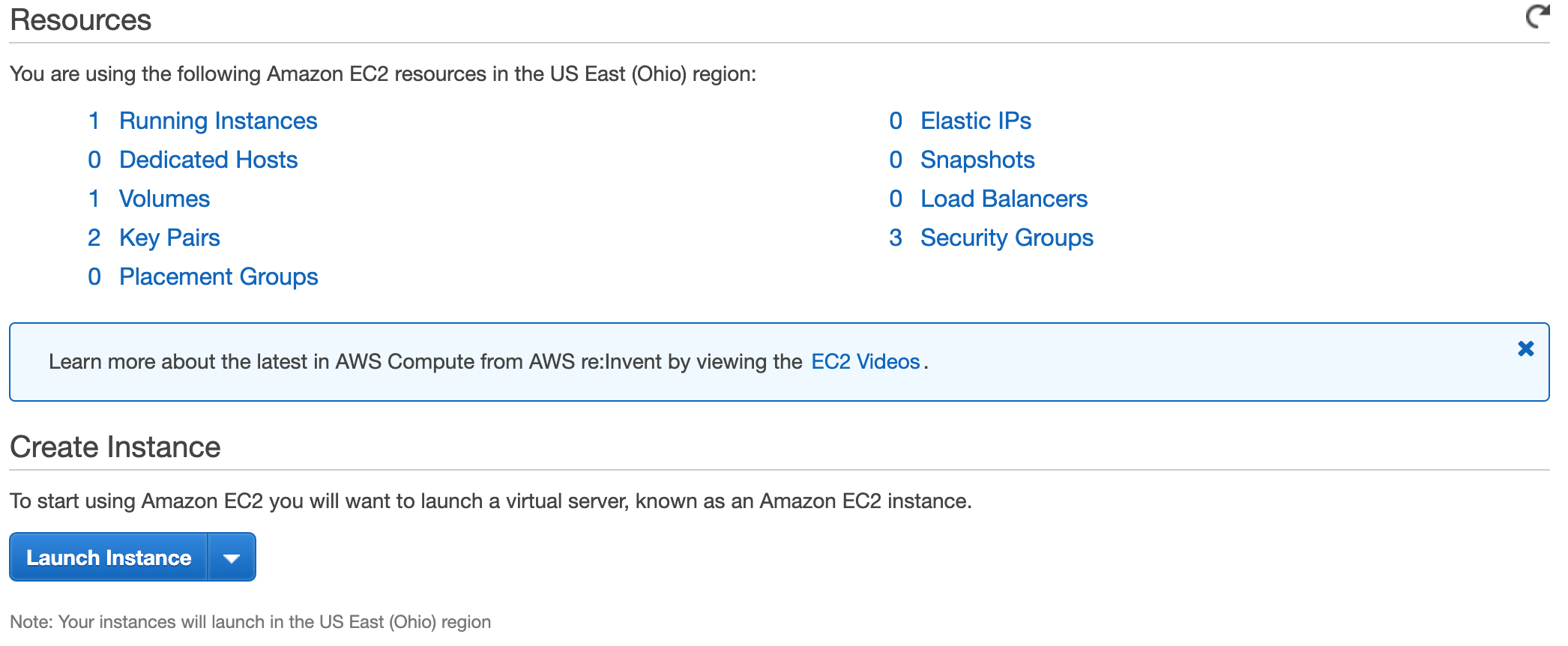
Task: Click the refresh resources icon
Action: point(1537,16)
